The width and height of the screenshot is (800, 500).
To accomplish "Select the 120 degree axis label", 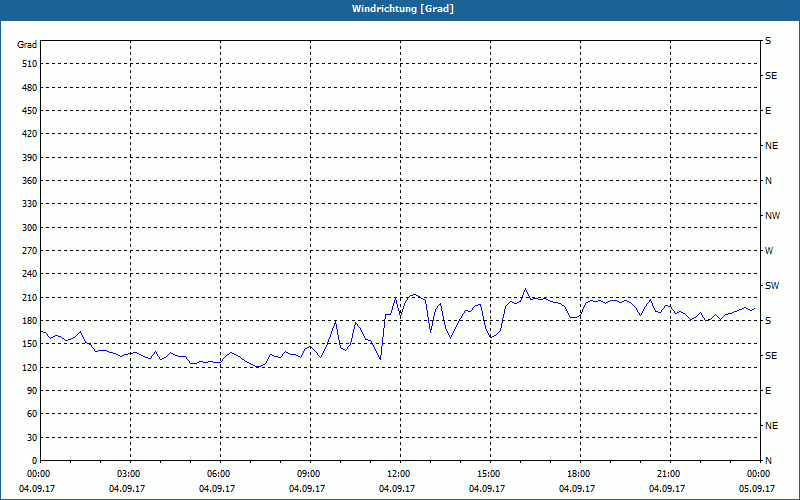I will pyautogui.click(x=30, y=367).
